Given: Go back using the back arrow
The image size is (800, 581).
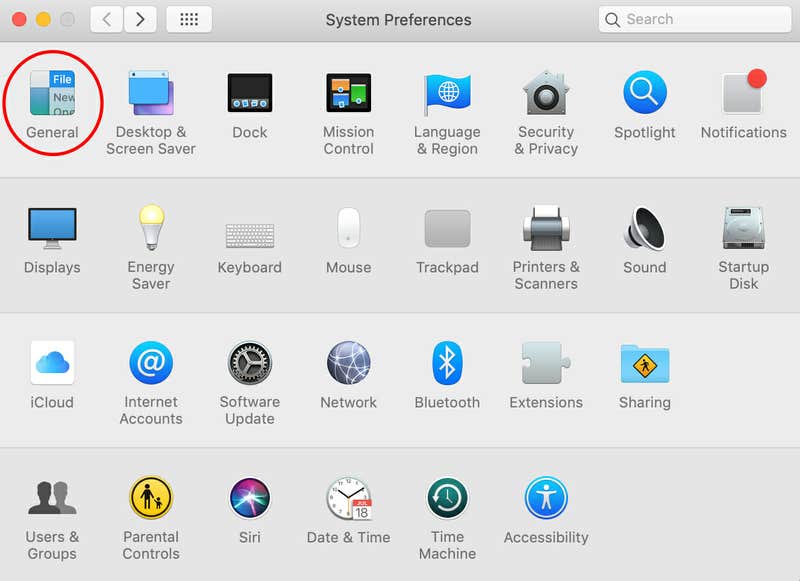Looking at the screenshot, I should click(105, 19).
